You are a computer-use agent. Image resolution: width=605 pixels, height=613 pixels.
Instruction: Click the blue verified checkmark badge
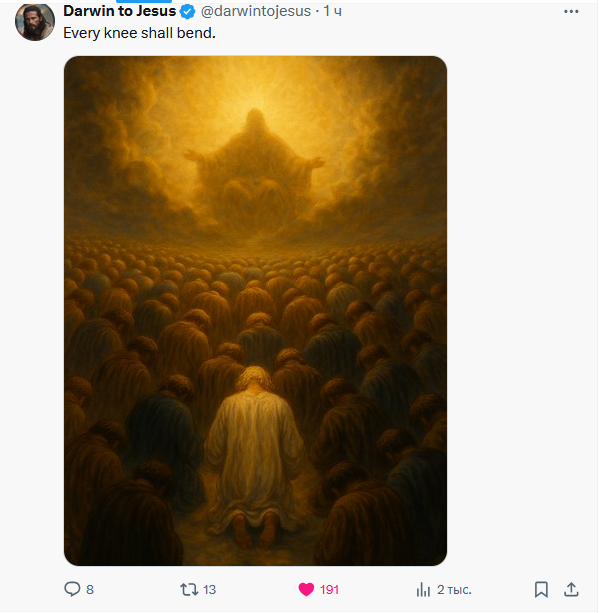coord(187,11)
